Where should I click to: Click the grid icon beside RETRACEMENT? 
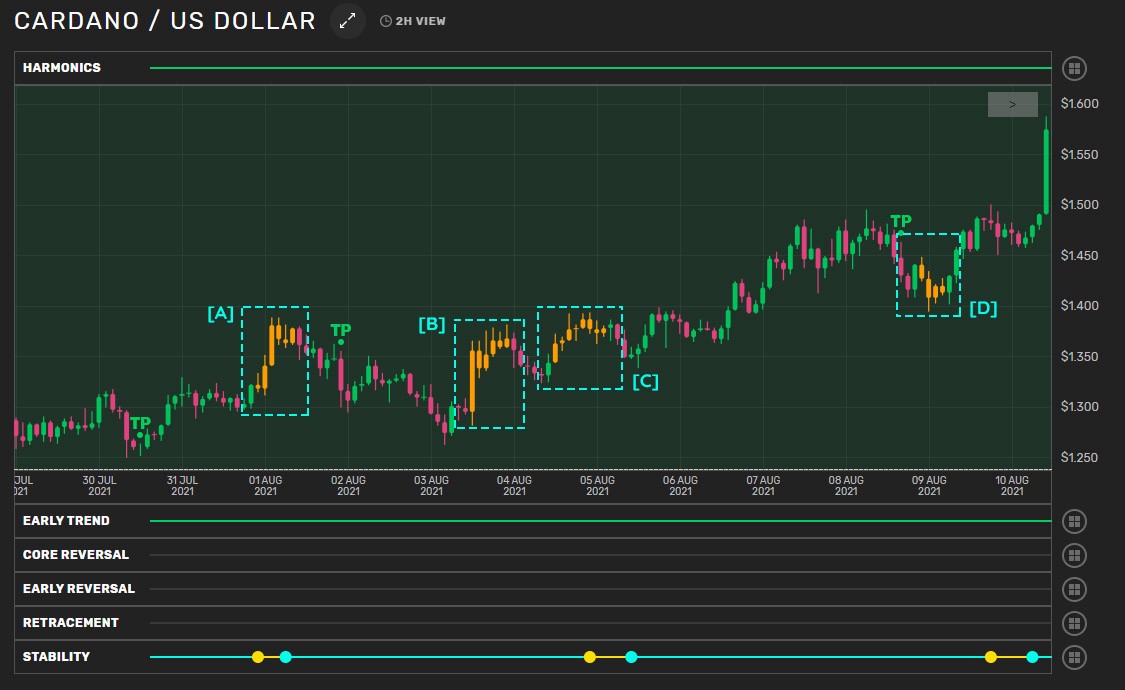point(1074,623)
